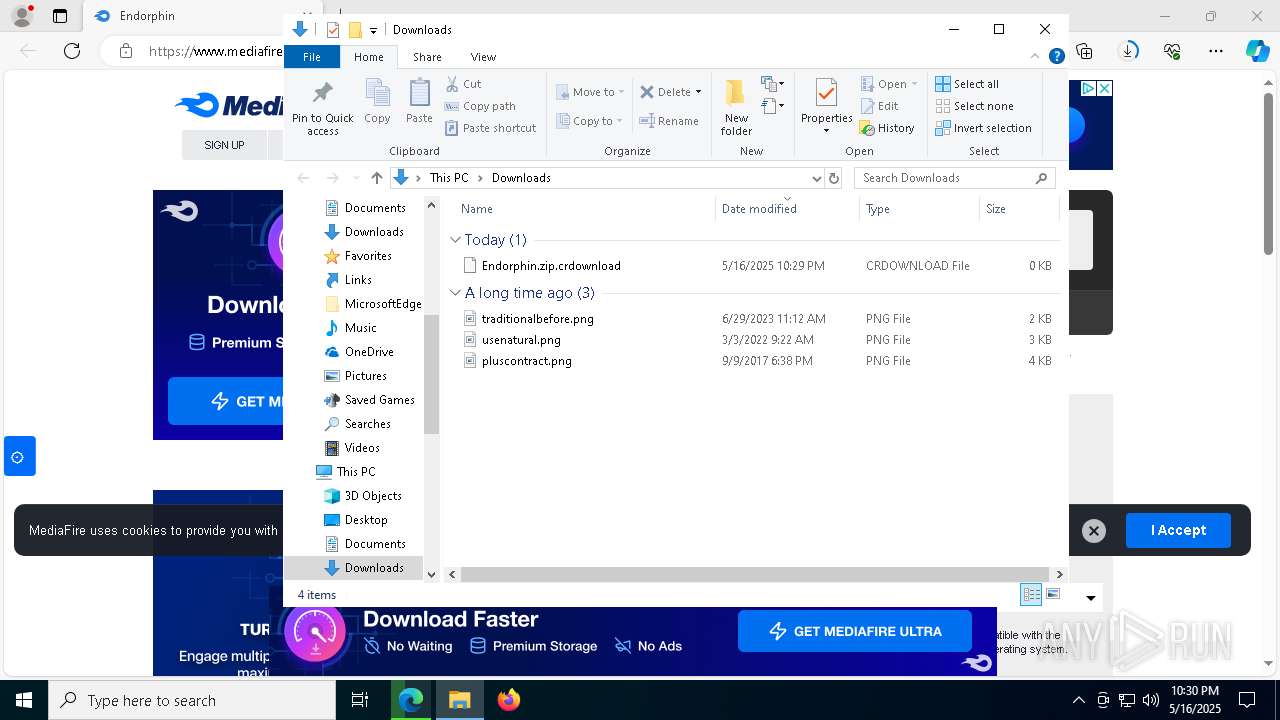Select usenatural.png file
Screen dimensions: 1280x720
(521, 340)
